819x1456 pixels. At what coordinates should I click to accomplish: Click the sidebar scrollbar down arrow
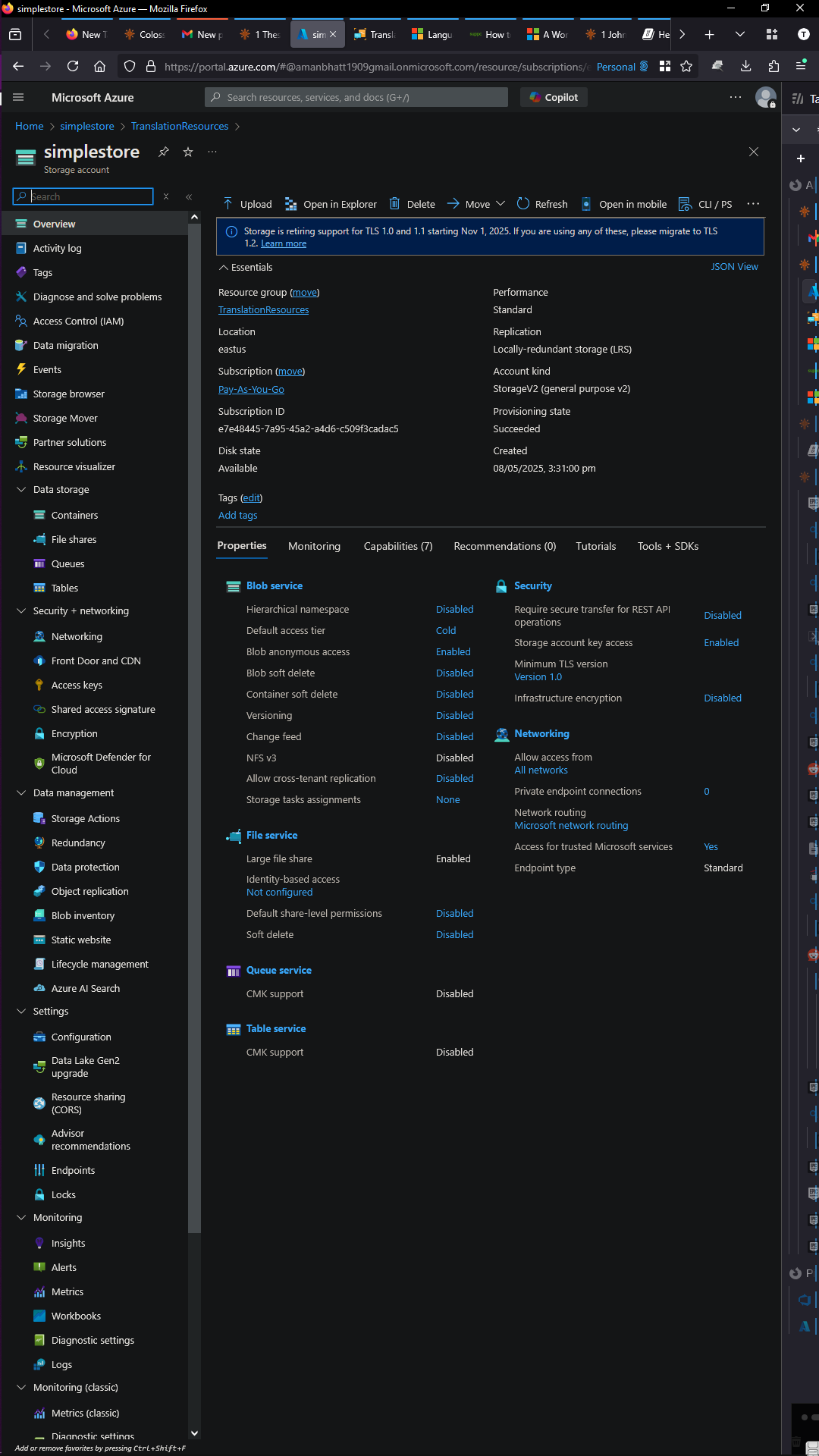[194, 1433]
